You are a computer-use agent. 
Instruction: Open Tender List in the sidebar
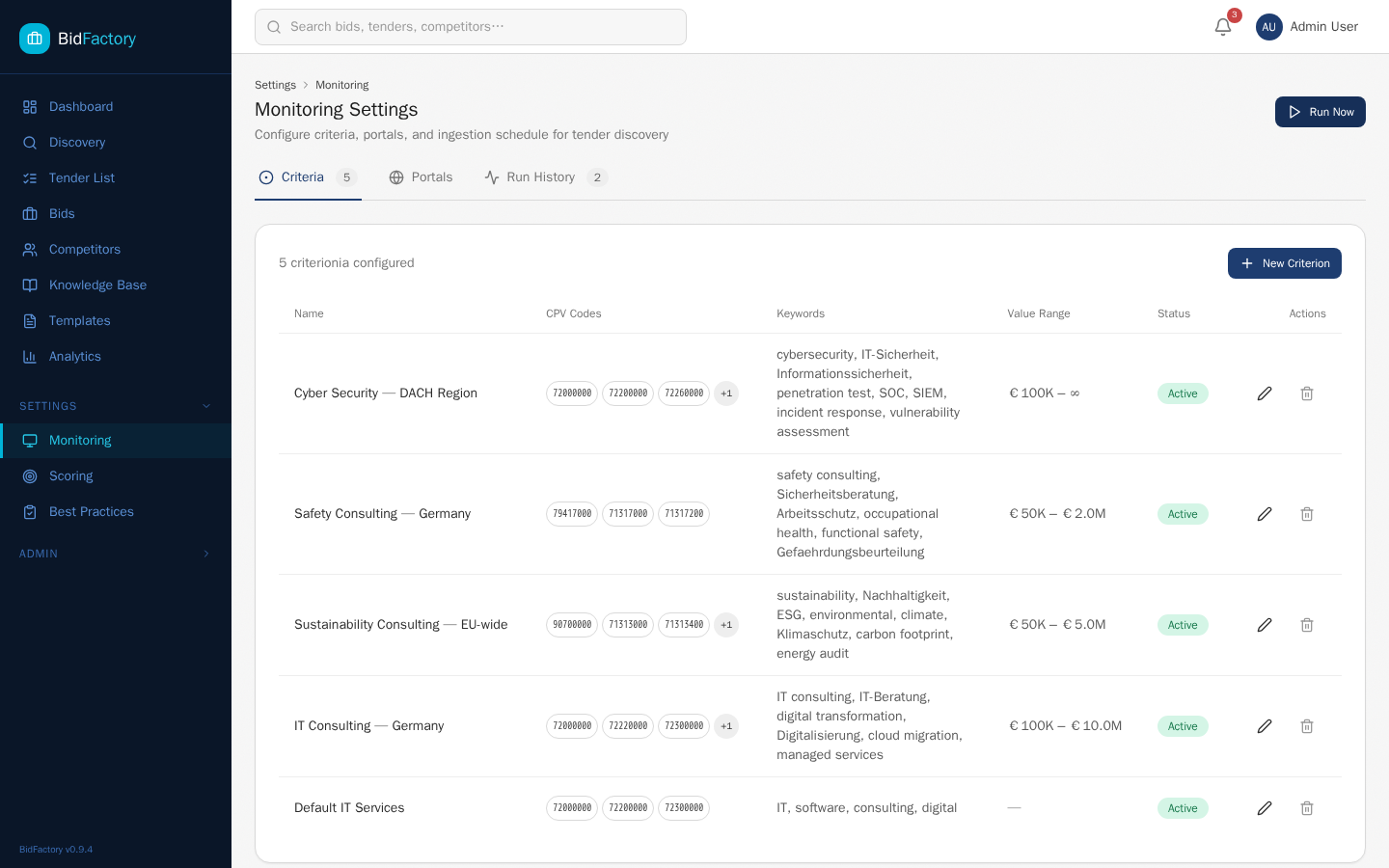(116, 178)
